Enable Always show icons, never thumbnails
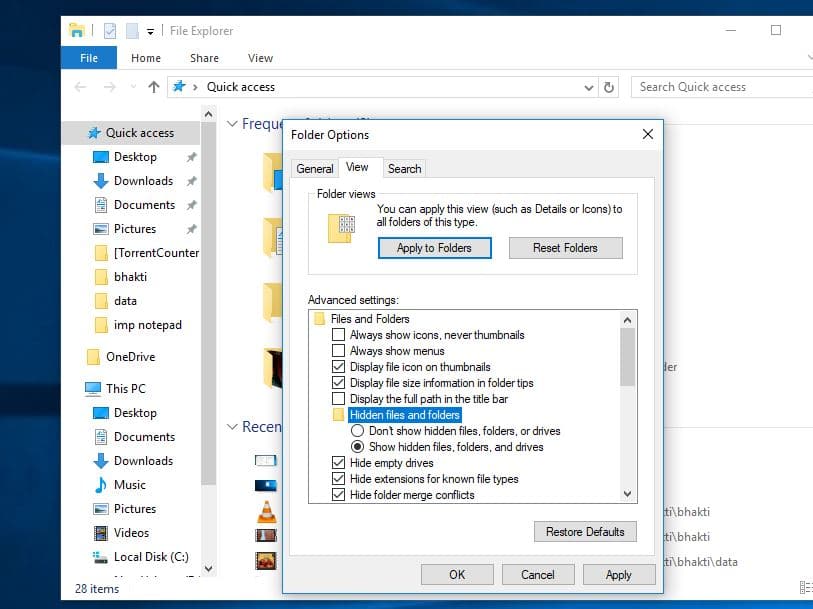Image resolution: width=813 pixels, height=609 pixels. 339,335
